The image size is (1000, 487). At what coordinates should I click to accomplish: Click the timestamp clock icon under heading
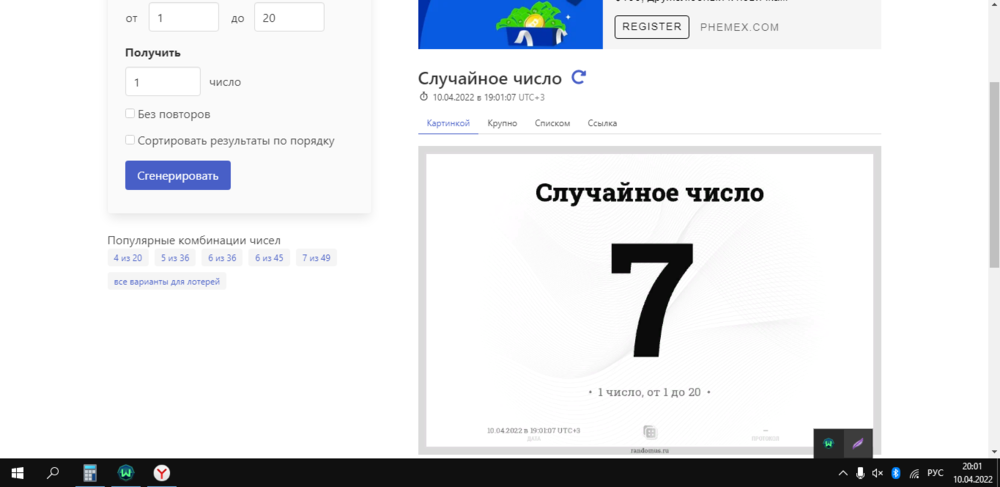(423, 97)
